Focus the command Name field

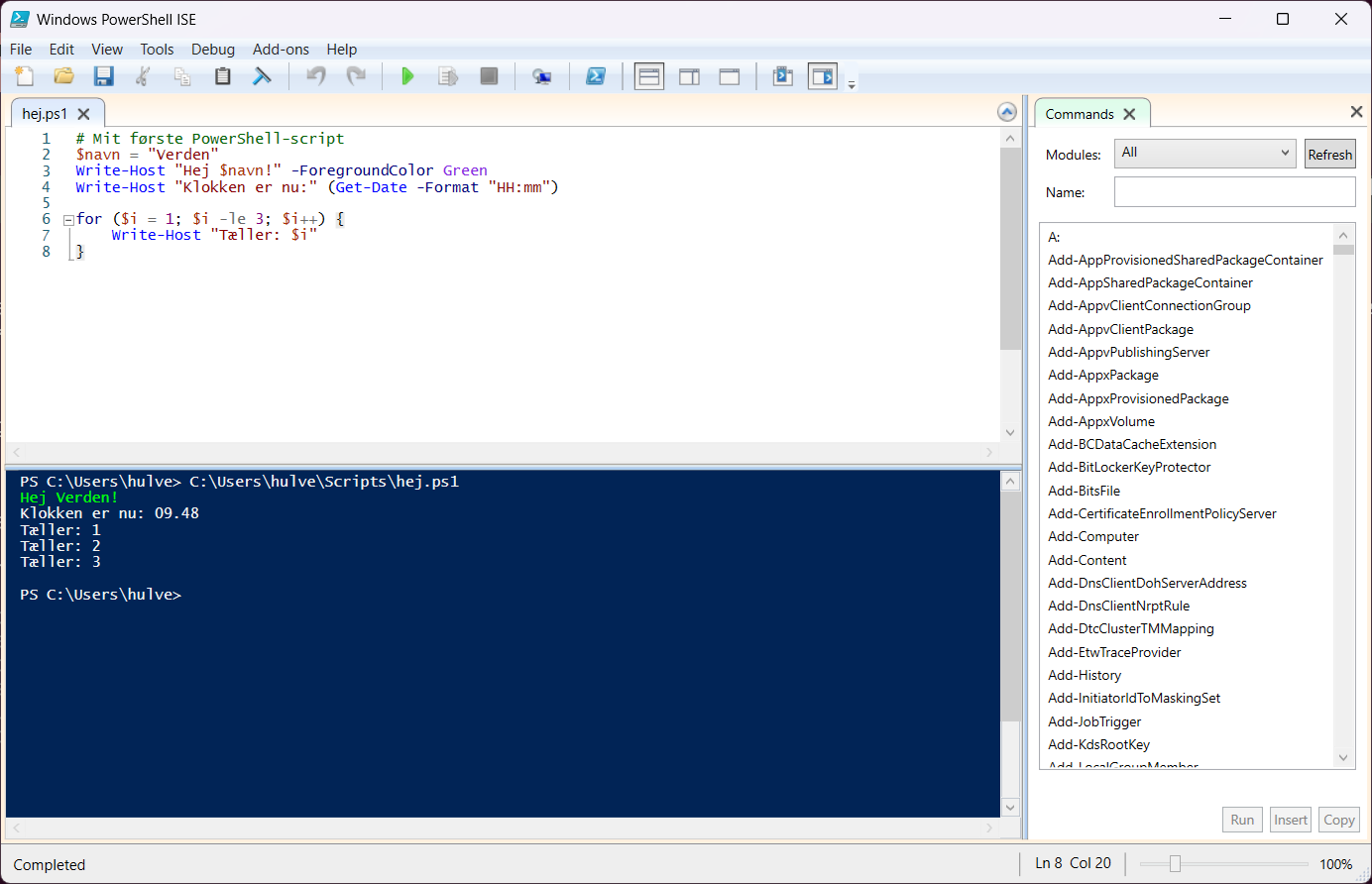[1234, 192]
